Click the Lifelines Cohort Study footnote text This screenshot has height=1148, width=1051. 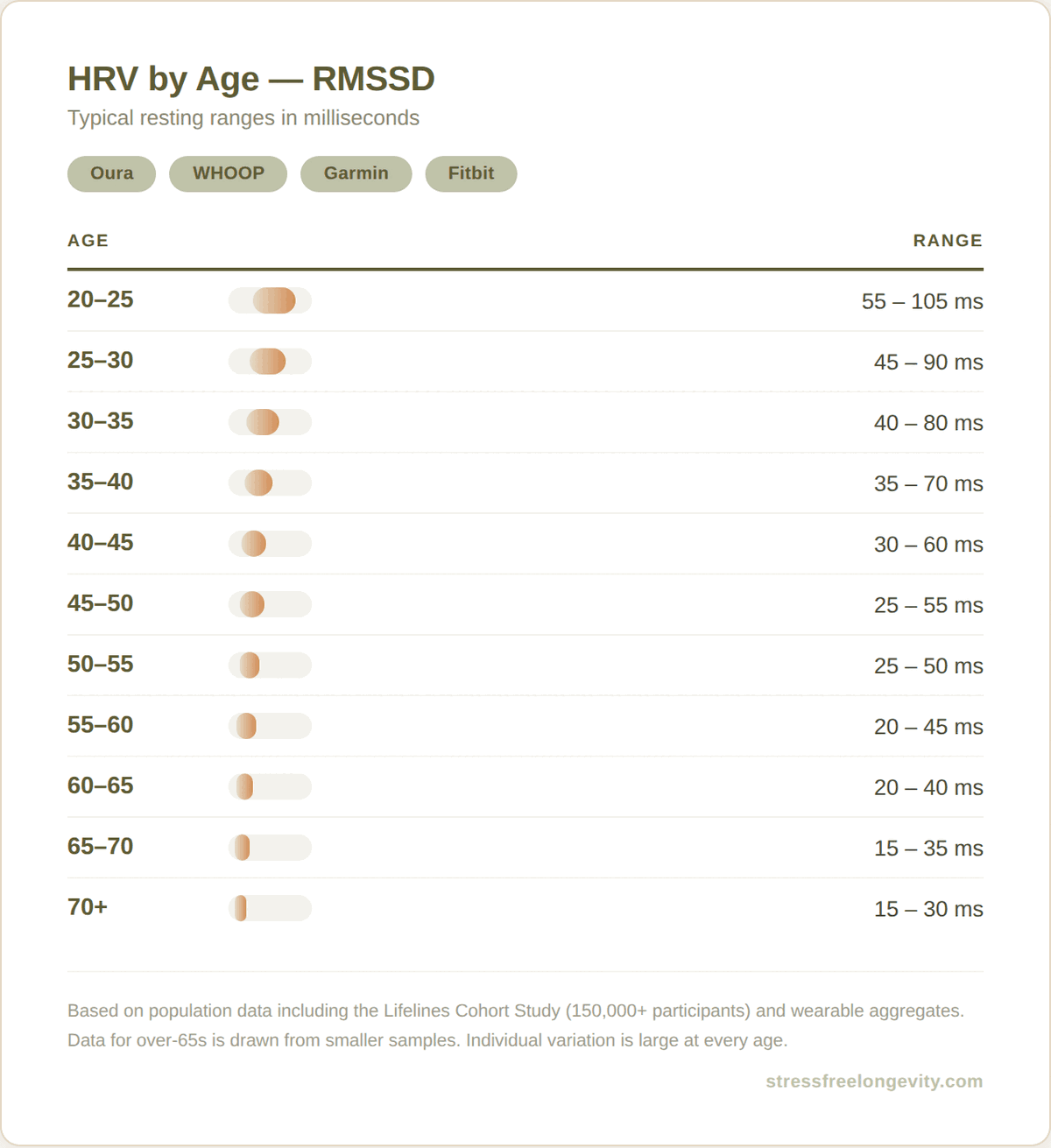pyautogui.click(x=515, y=1010)
